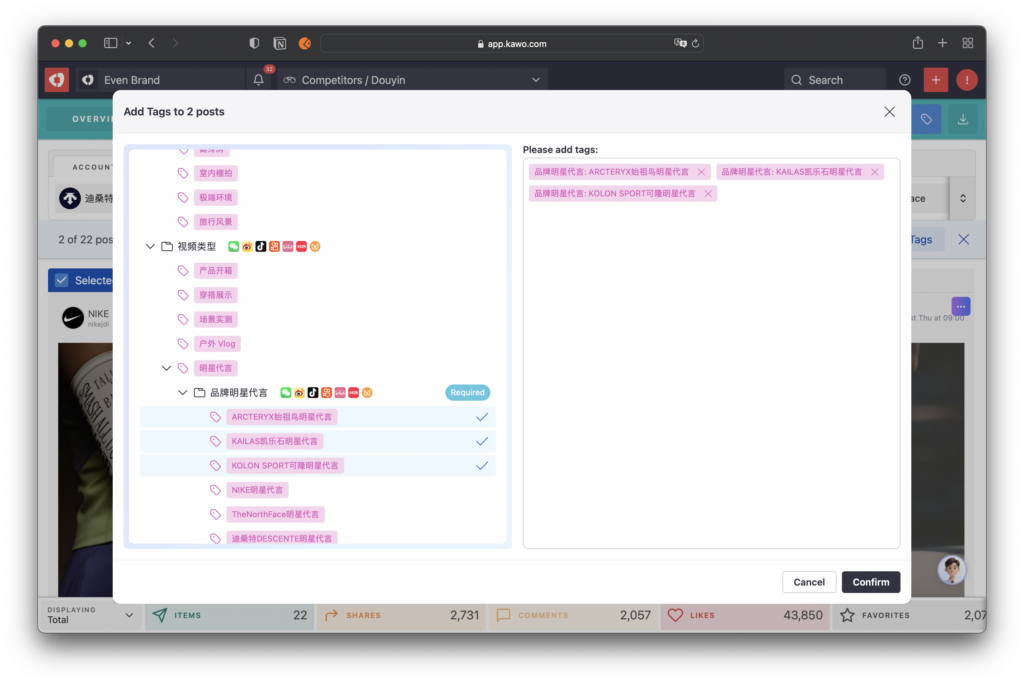Remove the KOLON SPORT tag chip via X
The height and width of the screenshot is (683, 1024).
pos(708,194)
